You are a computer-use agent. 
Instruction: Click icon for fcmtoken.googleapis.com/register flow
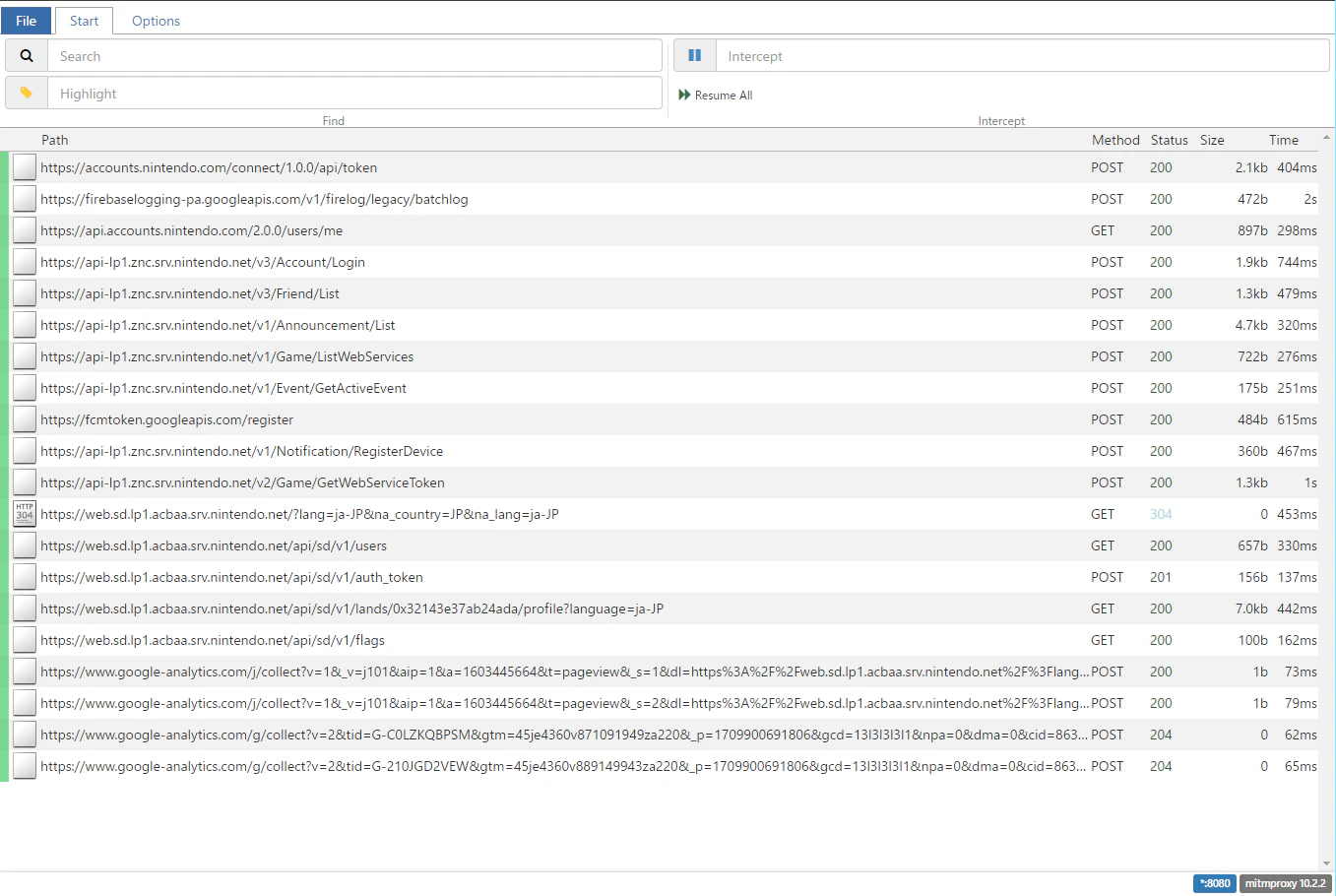pos(25,419)
